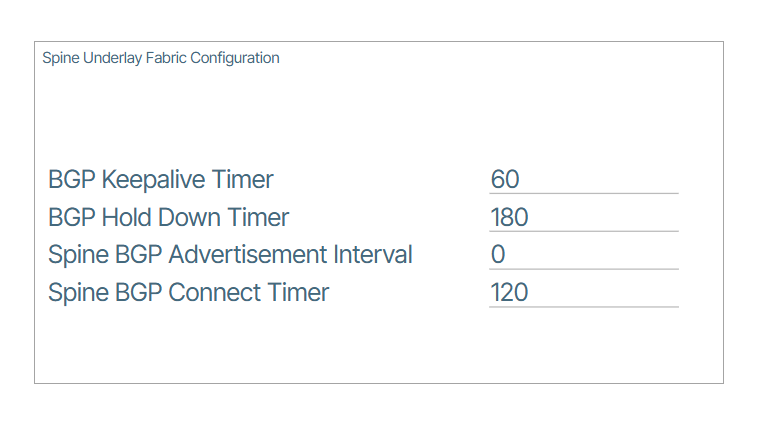Click the underline beneath the Connect Timer value
The height and width of the screenshot is (436, 766).
tap(583, 306)
